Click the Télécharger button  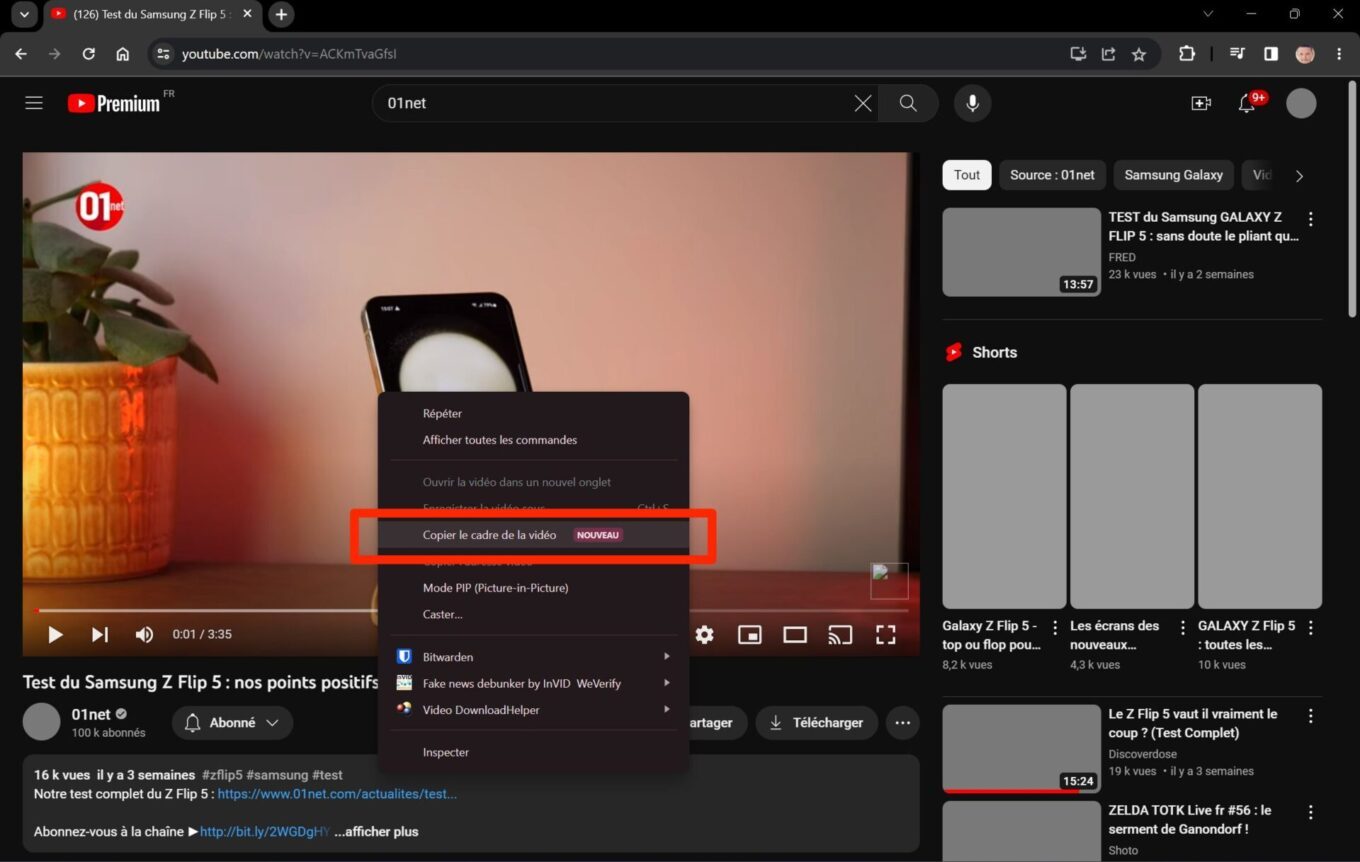[816, 723]
